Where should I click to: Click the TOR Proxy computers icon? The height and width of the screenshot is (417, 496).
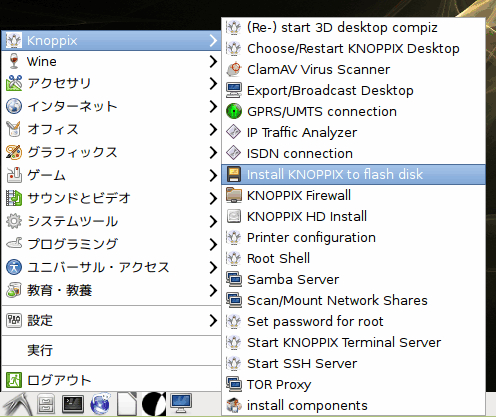[234, 384]
